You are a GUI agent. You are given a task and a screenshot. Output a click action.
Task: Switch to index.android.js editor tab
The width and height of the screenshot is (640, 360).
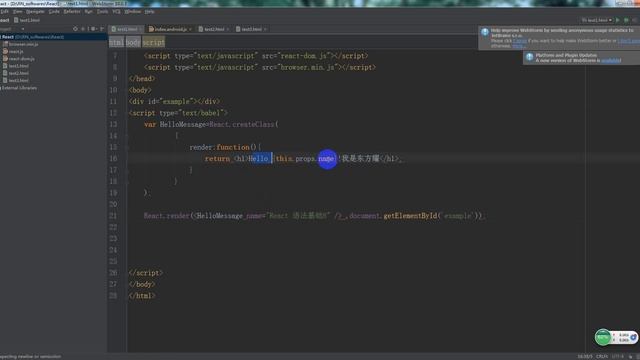(171, 29)
